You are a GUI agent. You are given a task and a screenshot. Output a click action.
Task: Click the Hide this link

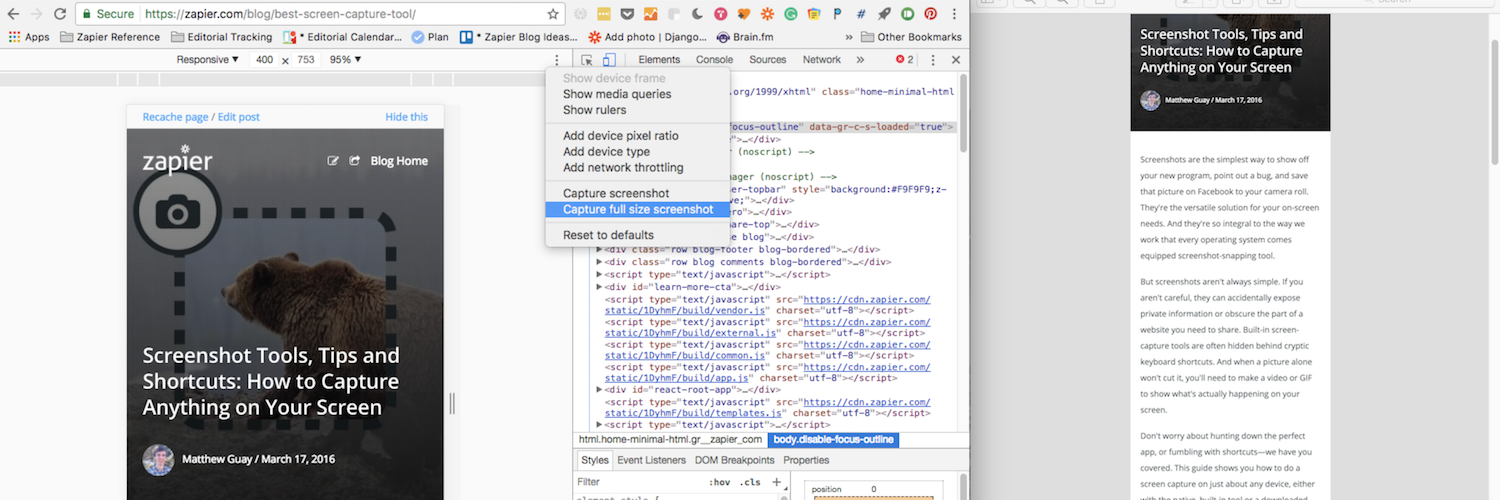click(407, 117)
